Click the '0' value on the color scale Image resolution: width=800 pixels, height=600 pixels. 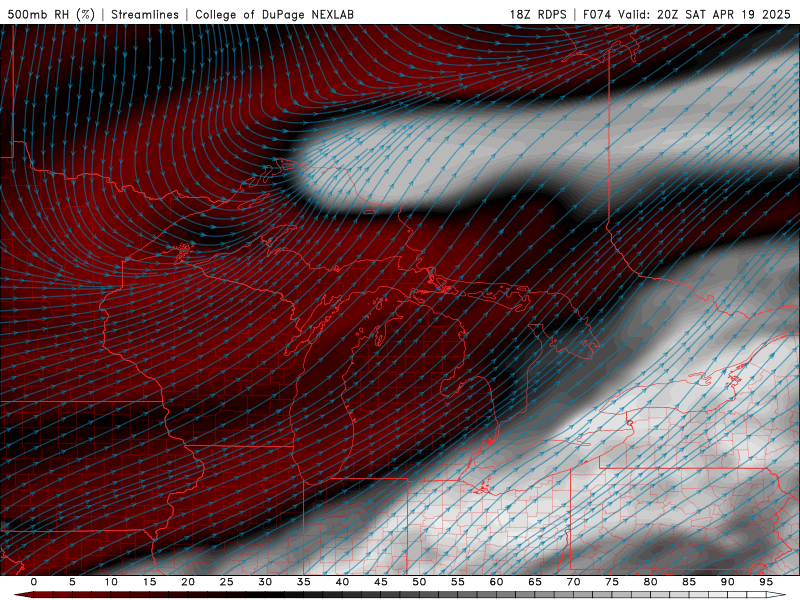(34, 582)
